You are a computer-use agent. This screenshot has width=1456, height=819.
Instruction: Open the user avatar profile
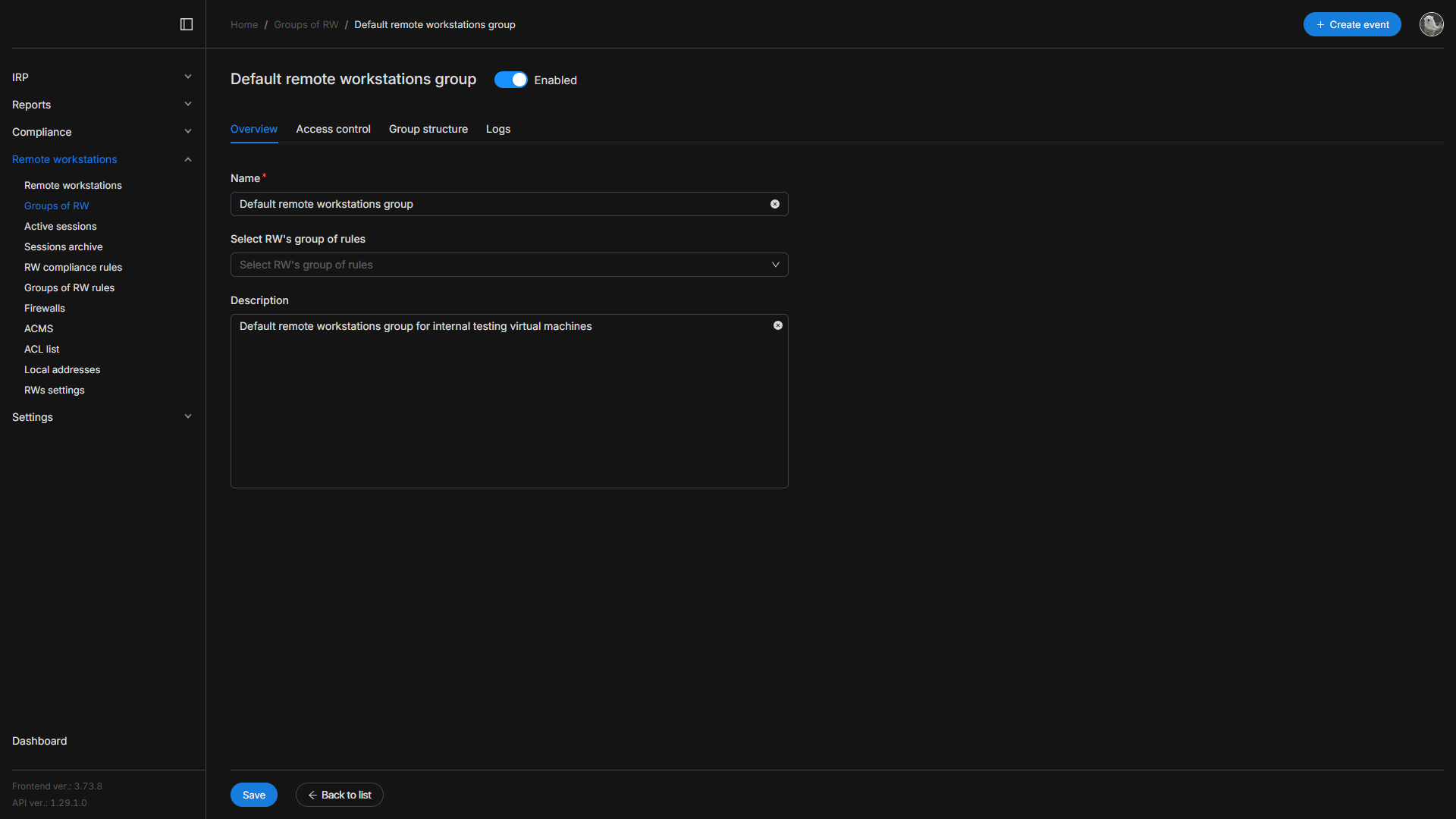tap(1431, 24)
